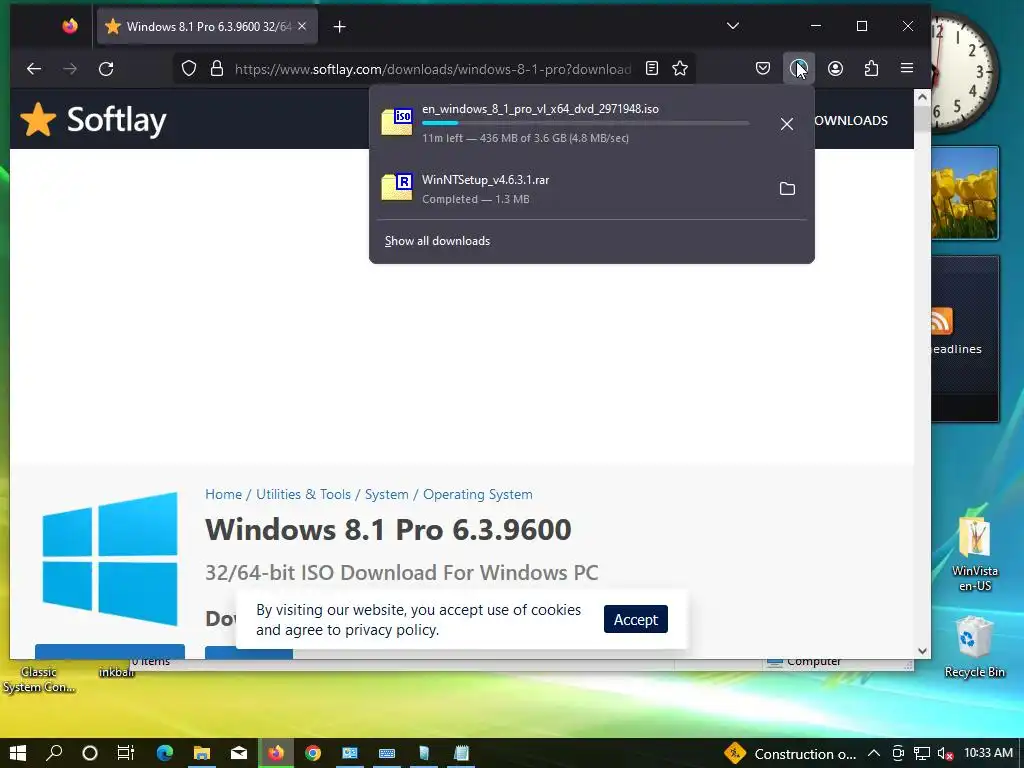Open the Home breadcrumb link
The image size is (1024, 768).
[223, 494]
